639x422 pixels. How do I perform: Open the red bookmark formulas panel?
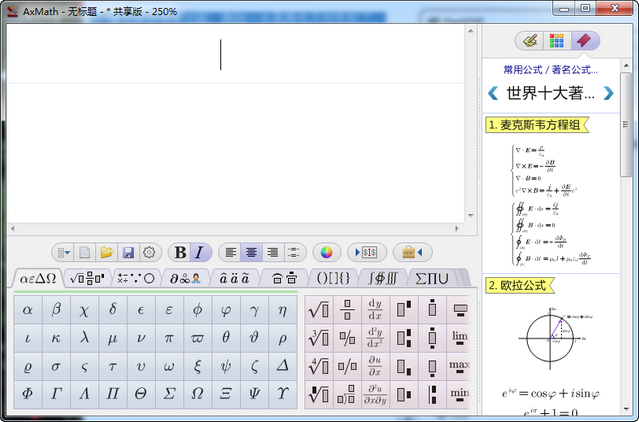coord(585,40)
